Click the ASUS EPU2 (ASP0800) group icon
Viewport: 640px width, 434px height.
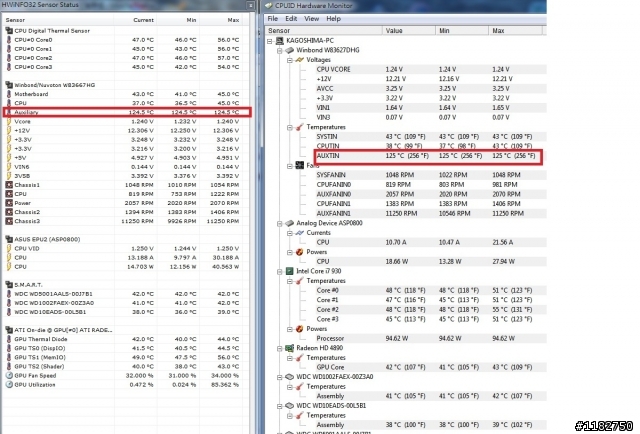[x=9, y=239]
